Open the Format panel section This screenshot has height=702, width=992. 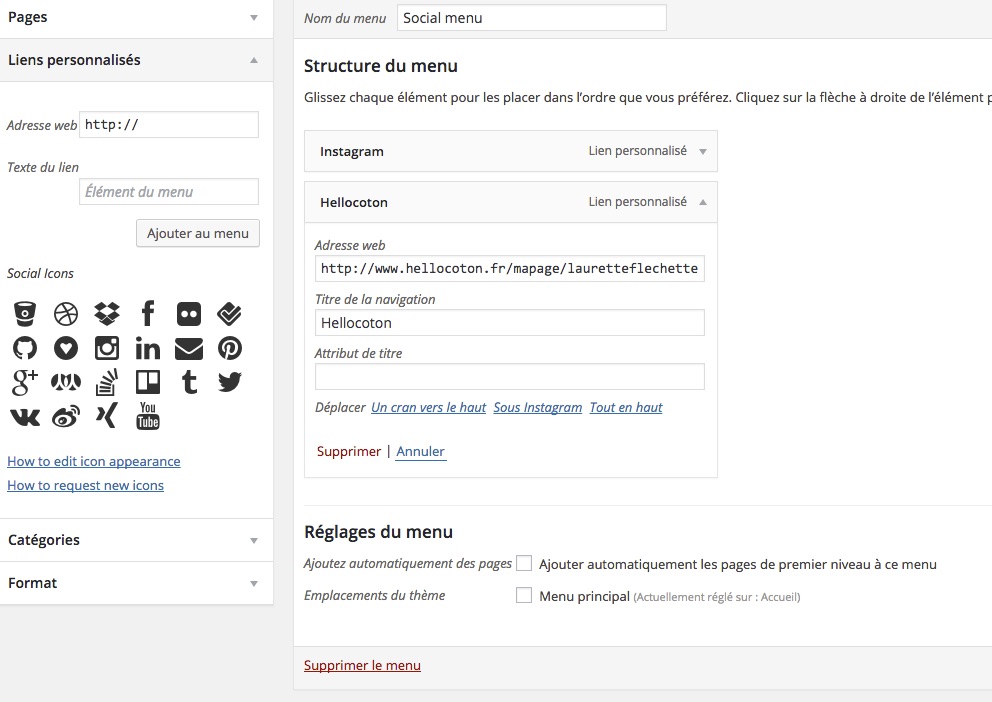pos(137,583)
